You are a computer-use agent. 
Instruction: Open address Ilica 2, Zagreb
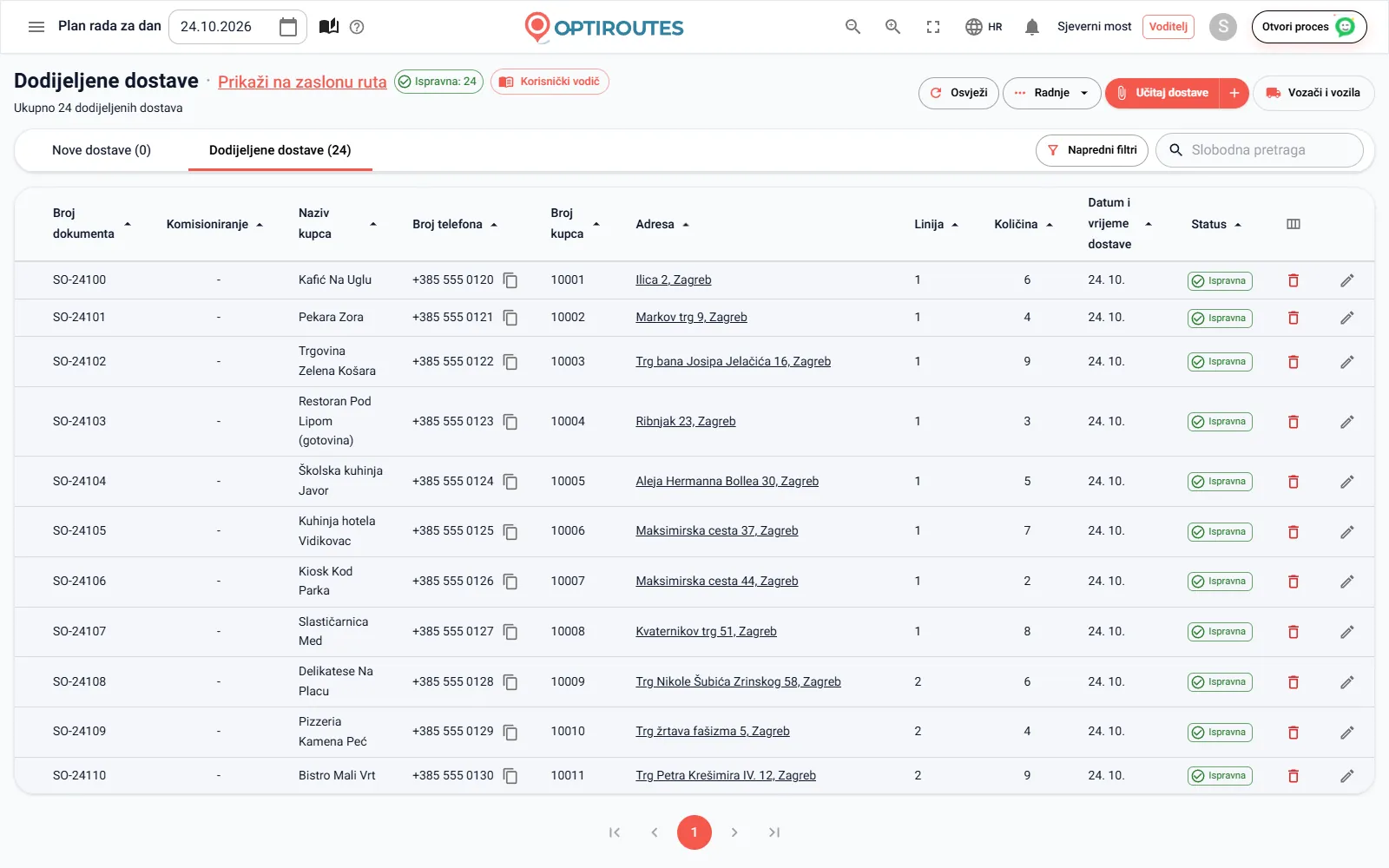(x=673, y=279)
